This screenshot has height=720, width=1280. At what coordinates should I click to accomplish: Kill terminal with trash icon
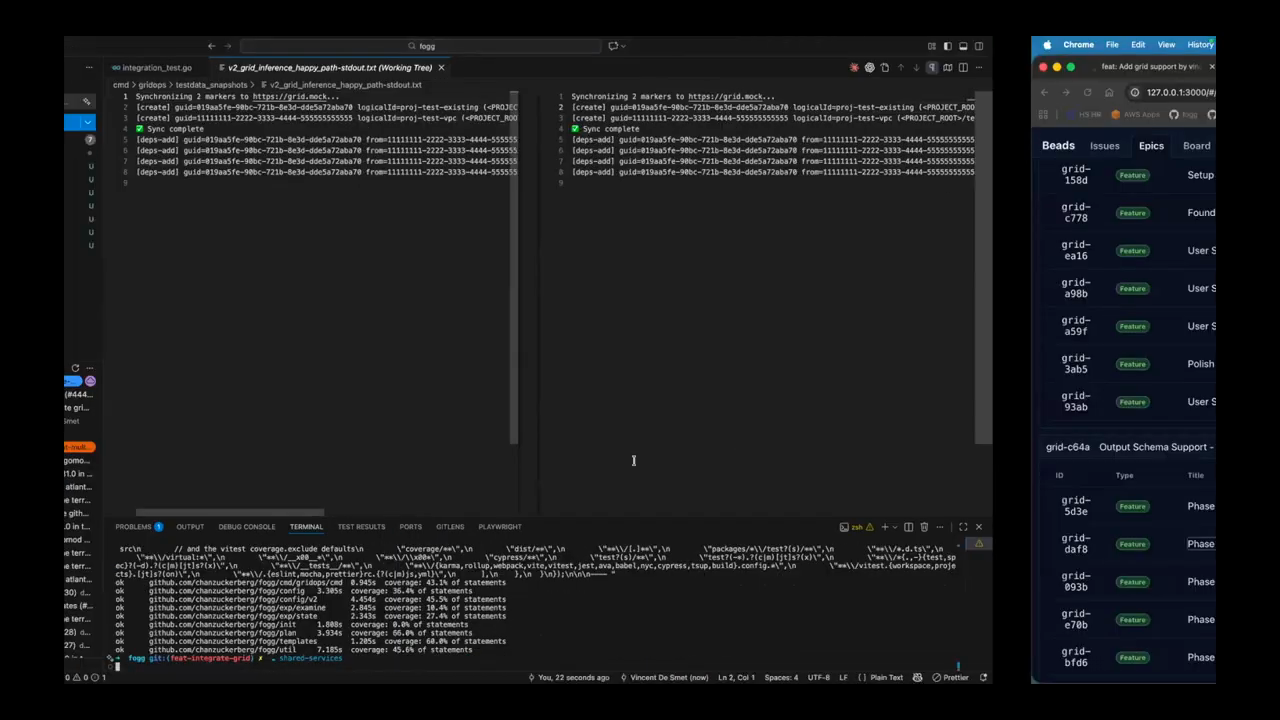pyautogui.click(x=924, y=527)
